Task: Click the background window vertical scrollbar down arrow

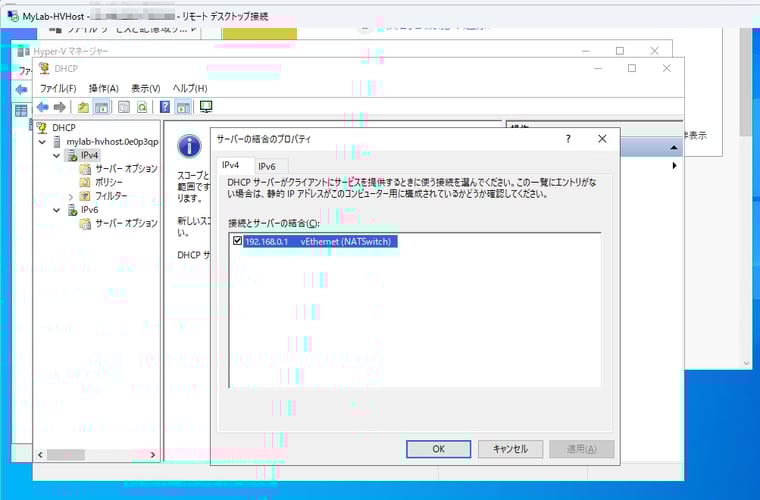Action: click(x=746, y=363)
